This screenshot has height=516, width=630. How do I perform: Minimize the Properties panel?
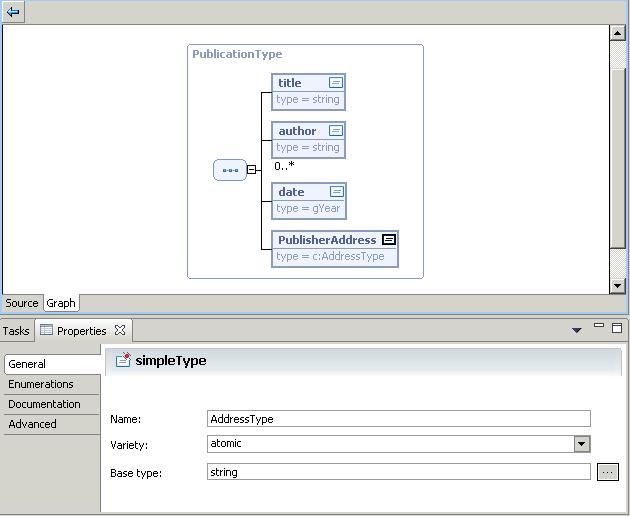(x=599, y=326)
